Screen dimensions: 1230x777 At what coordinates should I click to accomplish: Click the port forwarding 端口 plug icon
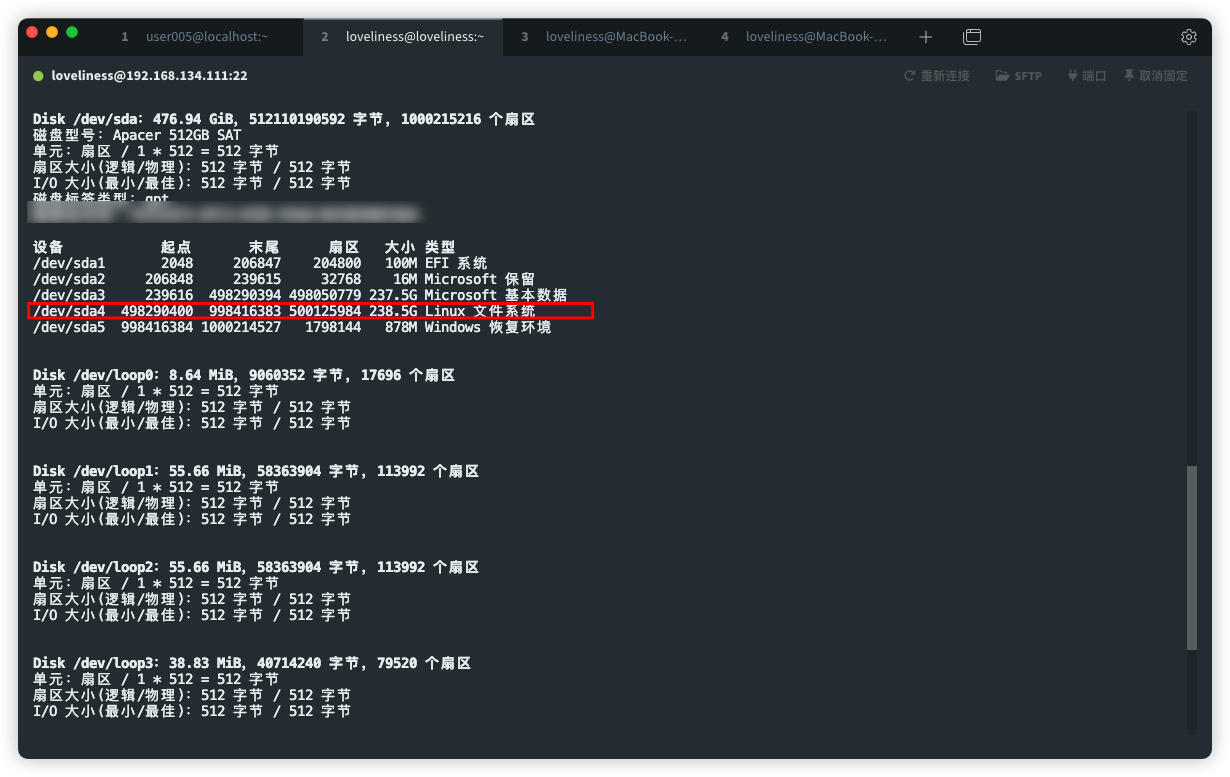1073,76
